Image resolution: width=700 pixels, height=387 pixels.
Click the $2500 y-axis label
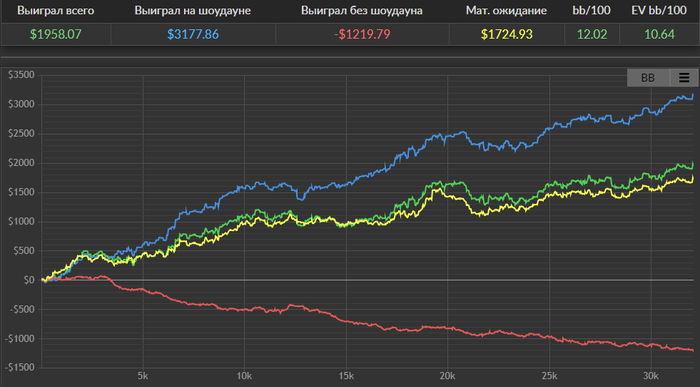21,133
